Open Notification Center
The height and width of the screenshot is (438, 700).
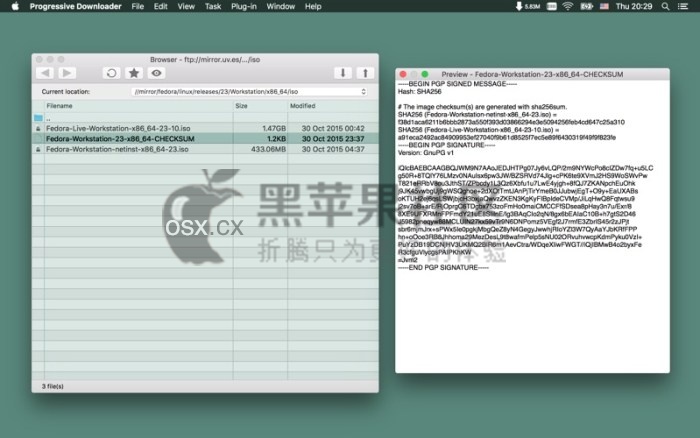pyautogui.click(x=683, y=6)
